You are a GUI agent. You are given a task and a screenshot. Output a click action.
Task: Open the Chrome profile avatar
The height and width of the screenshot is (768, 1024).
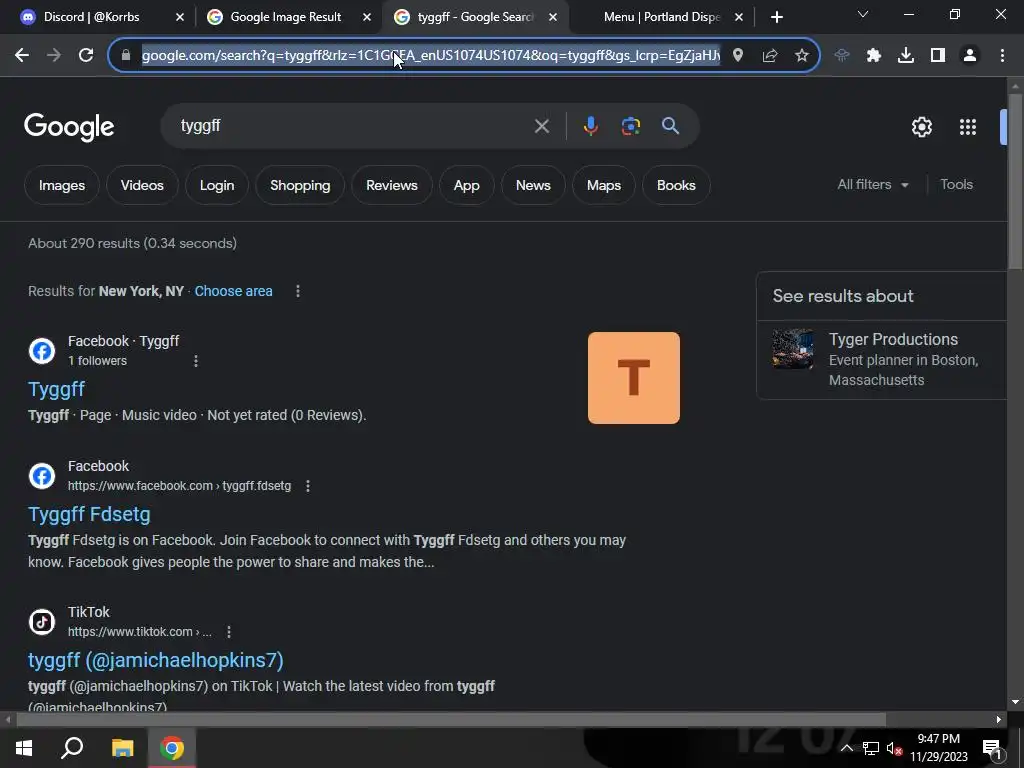coord(970,56)
